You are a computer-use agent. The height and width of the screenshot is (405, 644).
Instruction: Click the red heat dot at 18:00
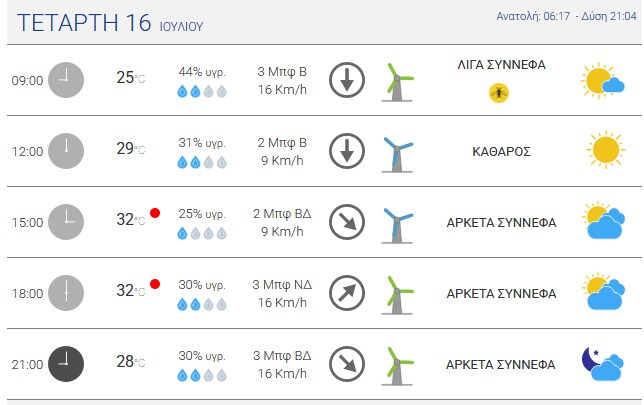point(155,284)
